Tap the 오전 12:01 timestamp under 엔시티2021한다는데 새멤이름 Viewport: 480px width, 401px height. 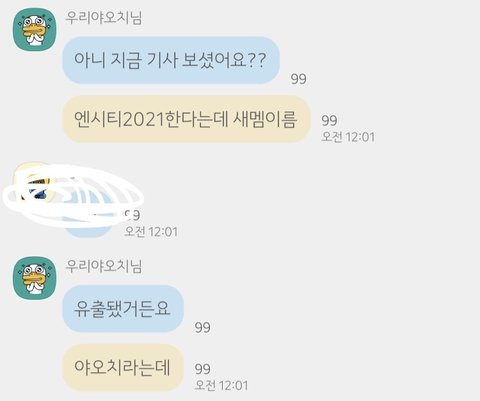[348, 137]
